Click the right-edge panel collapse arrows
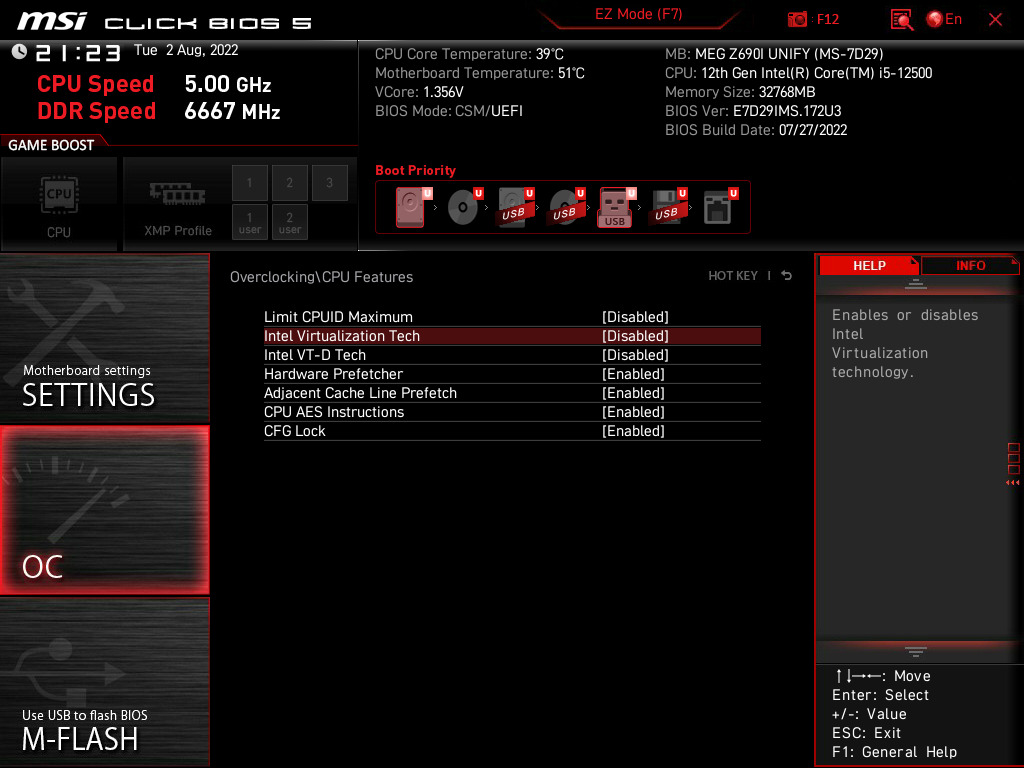Viewport: 1024px width, 768px height. [x=1013, y=483]
